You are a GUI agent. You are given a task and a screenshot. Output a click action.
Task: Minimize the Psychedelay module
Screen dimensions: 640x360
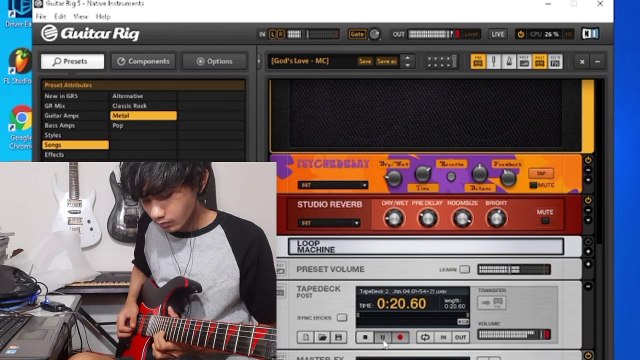coord(588,170)
